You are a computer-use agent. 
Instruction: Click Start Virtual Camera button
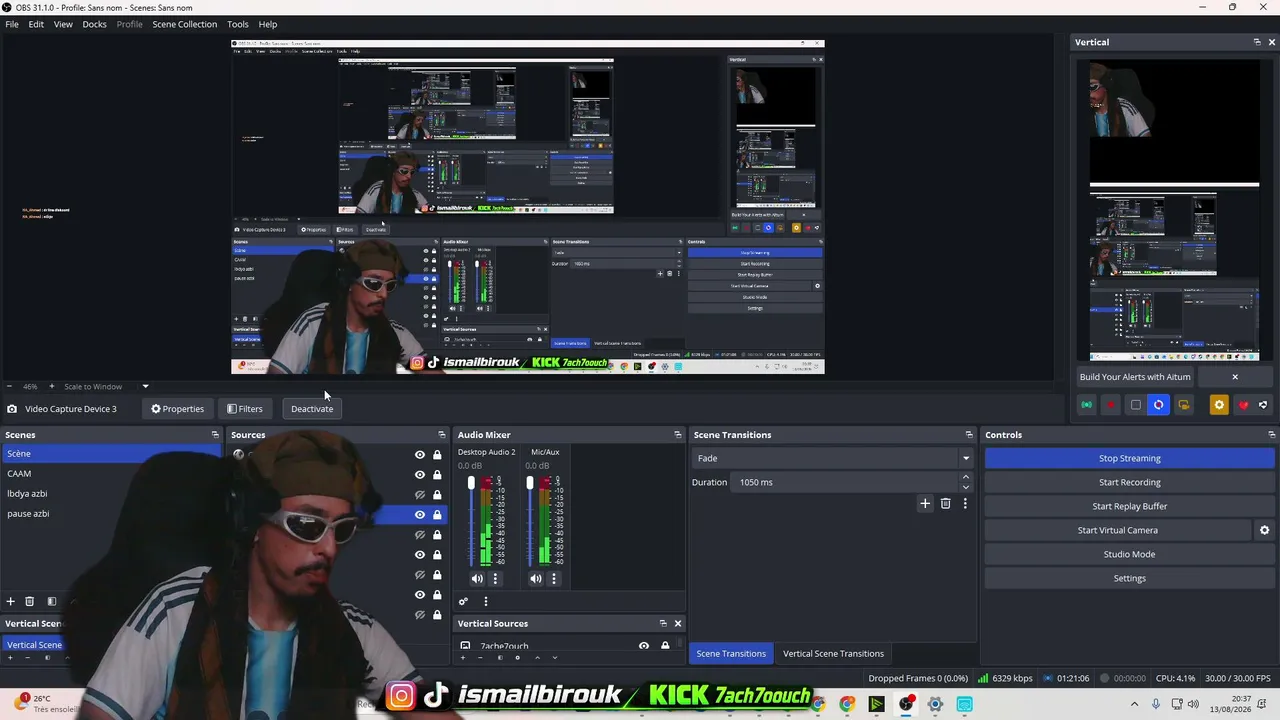coord(1118,530)
